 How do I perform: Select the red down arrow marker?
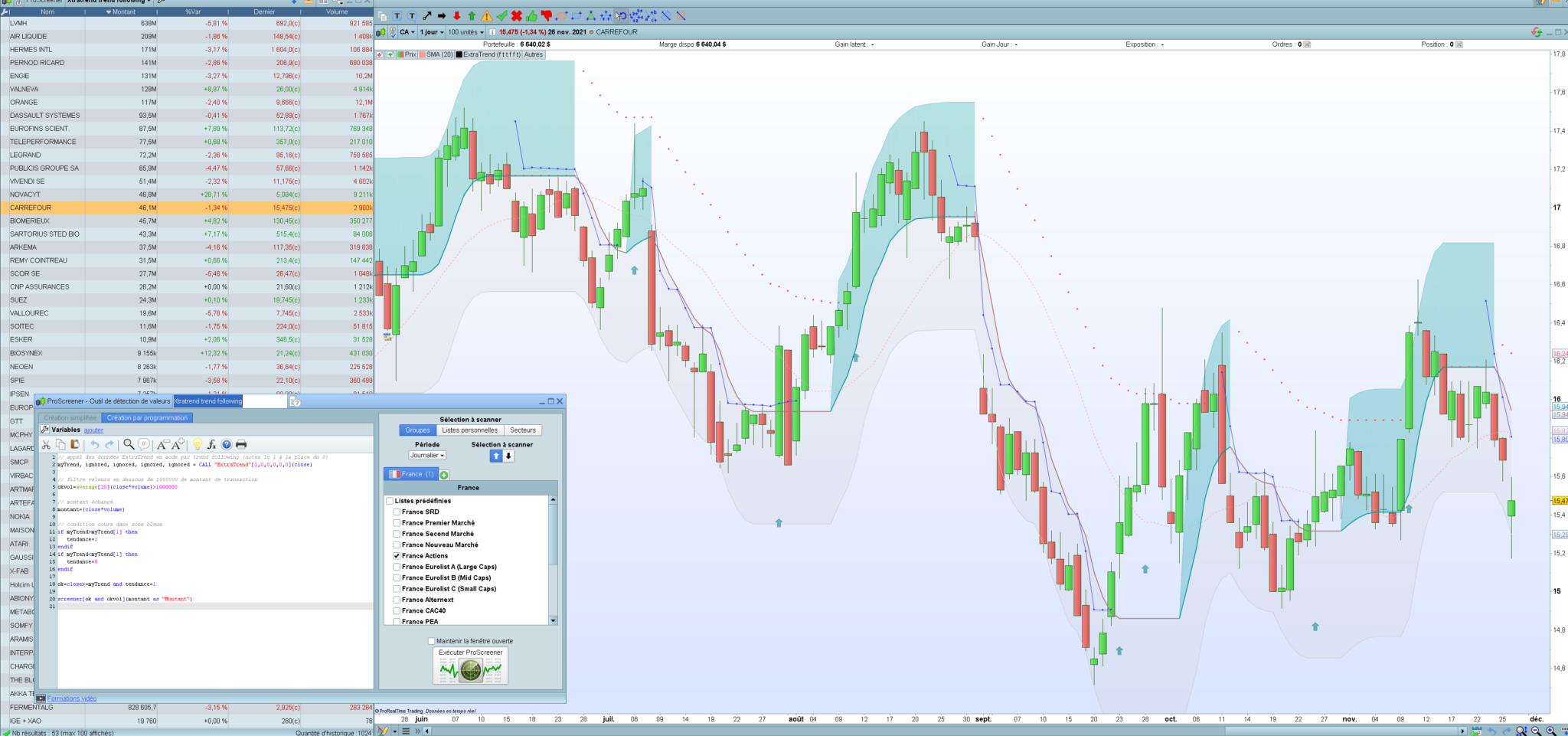(x=457, y=16)
